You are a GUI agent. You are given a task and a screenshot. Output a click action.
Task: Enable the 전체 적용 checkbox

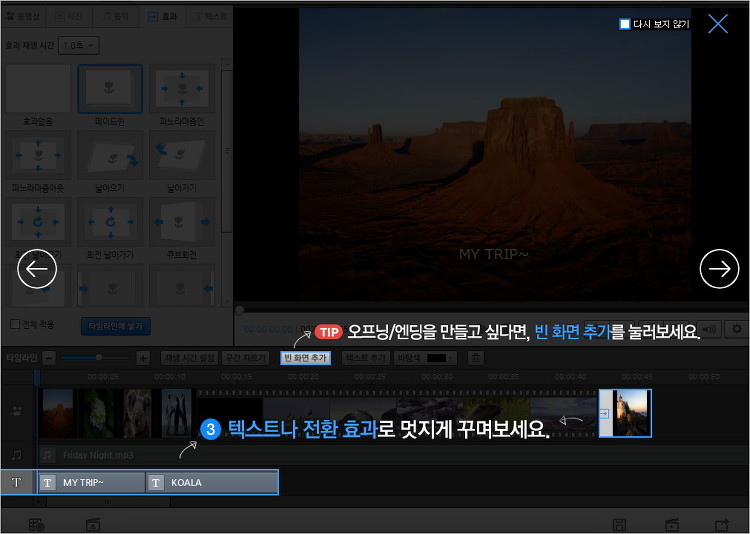point(15,324)
